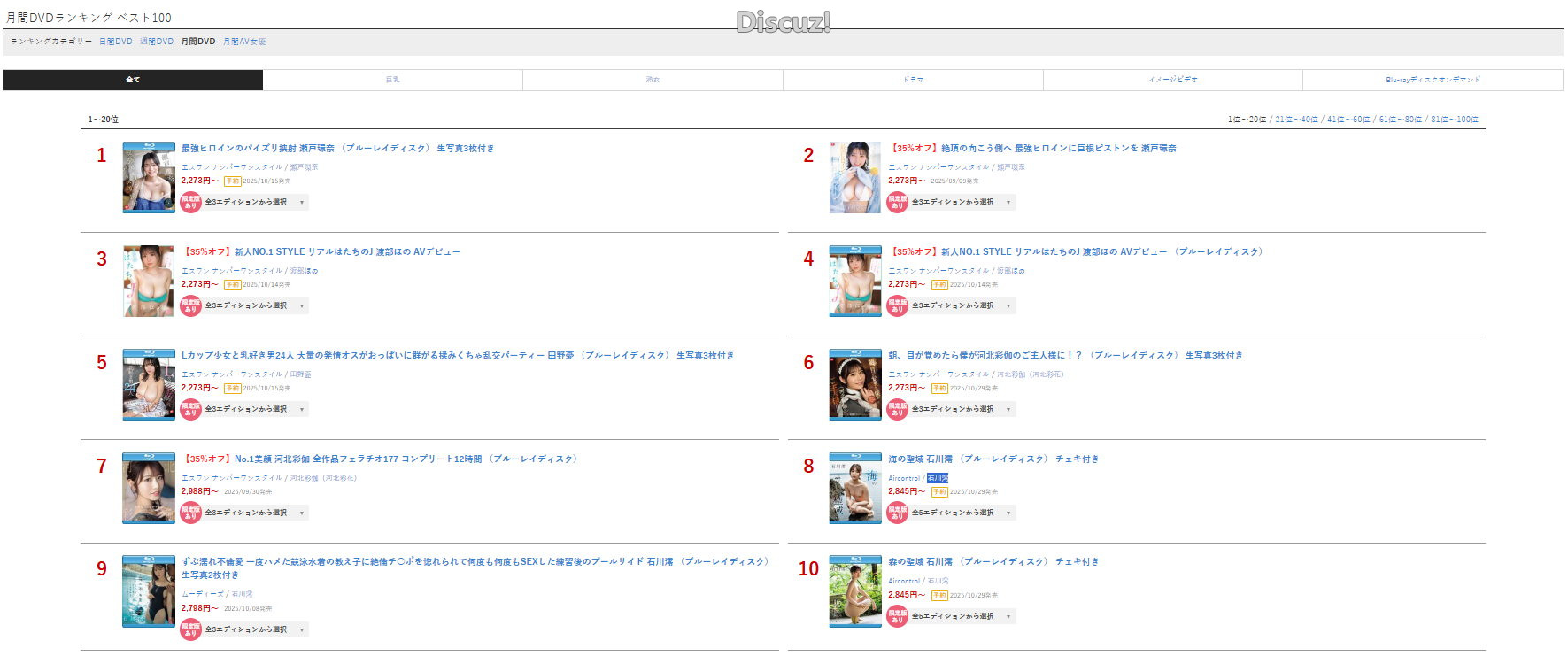
Task: Select the 全て category tab
Action: tap(133, 80)
